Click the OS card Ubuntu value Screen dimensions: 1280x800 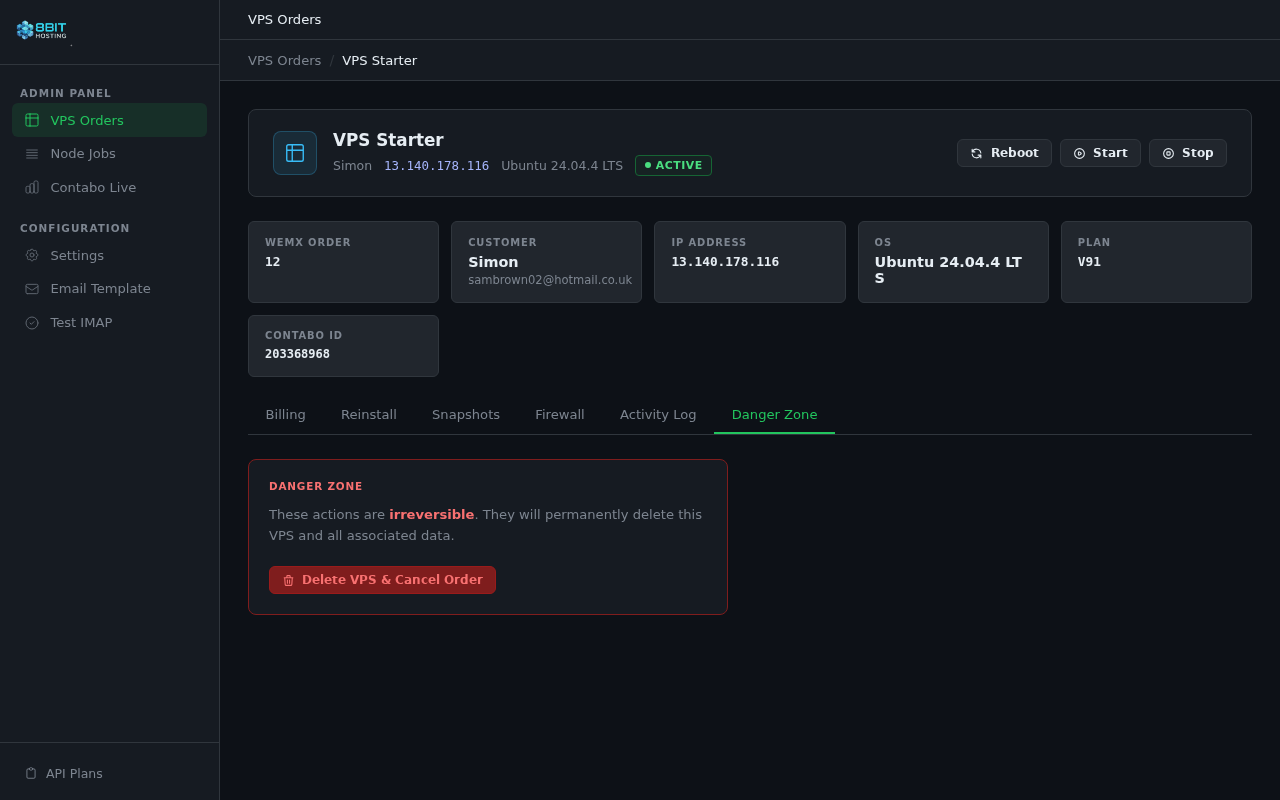[x=948, y=270]
